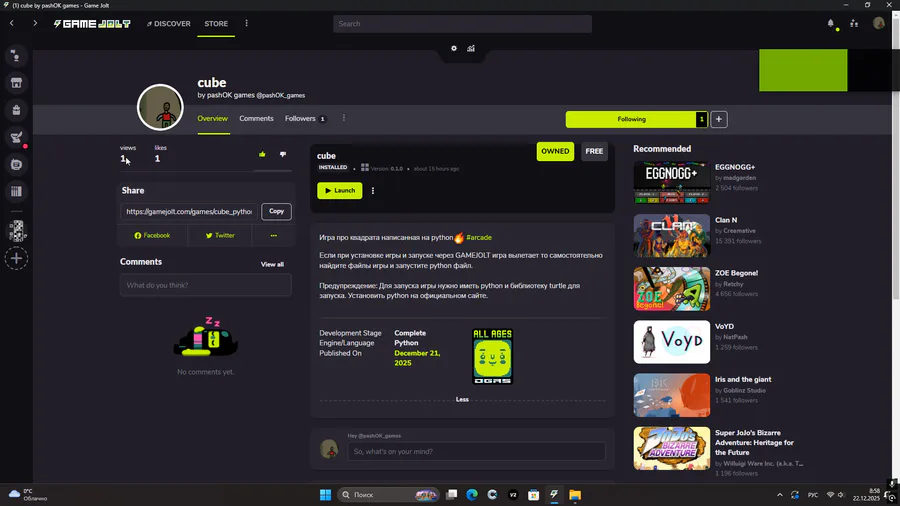900x506 pixels.
Task: Click the search field
Action: (462, 24)
